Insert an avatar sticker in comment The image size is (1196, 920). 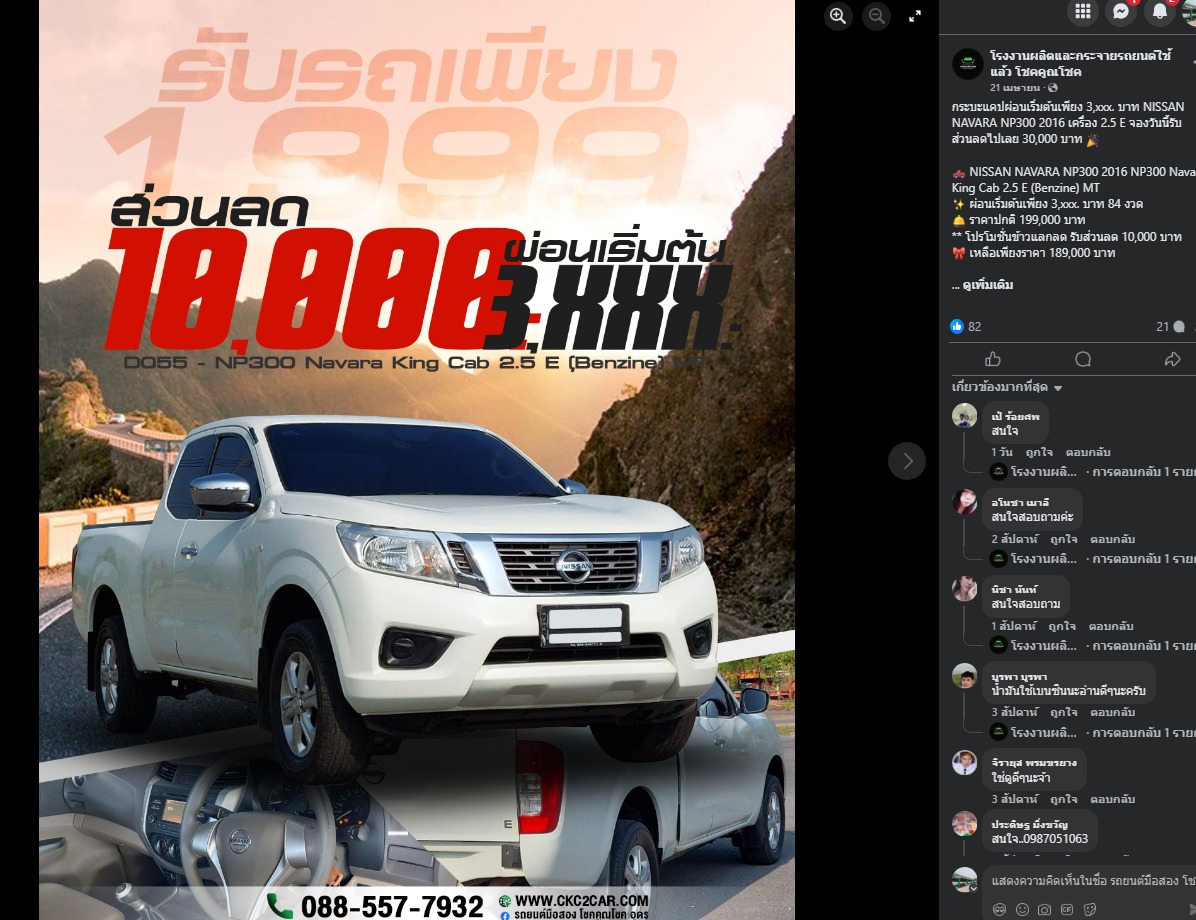(999, 909)
